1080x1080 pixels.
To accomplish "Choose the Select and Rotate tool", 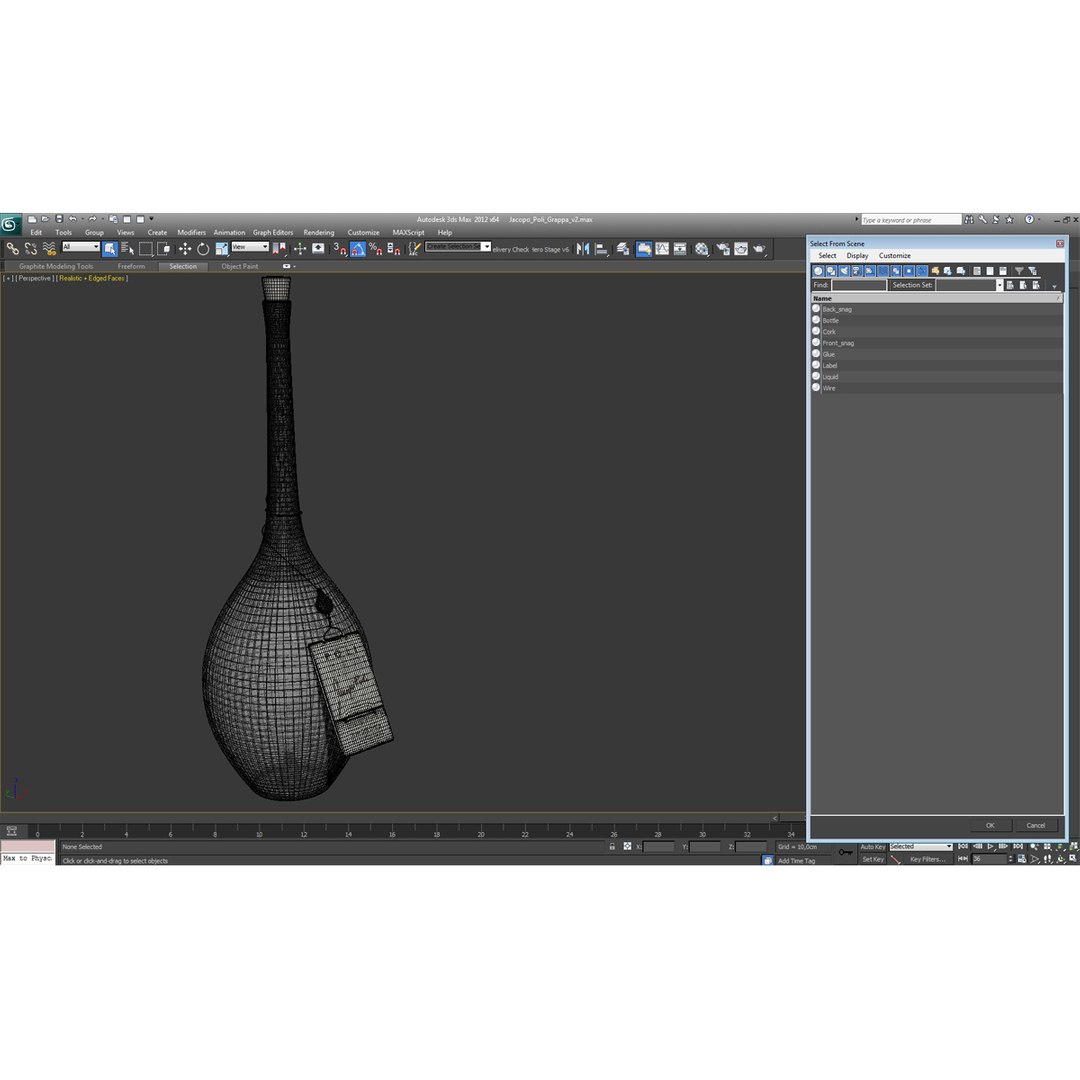I will [203, 249].
